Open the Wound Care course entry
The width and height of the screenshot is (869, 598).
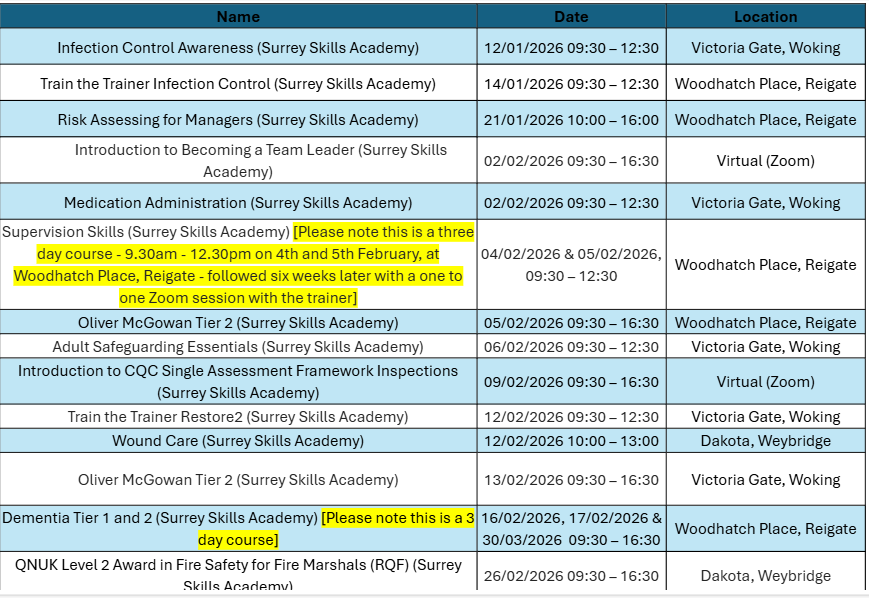point(238,441)
